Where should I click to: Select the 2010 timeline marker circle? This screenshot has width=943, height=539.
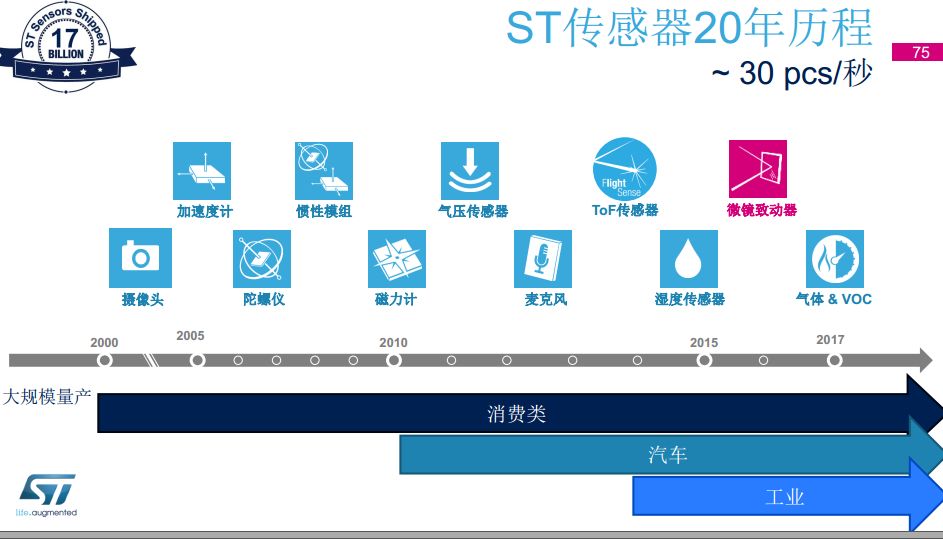coord(393,360)
